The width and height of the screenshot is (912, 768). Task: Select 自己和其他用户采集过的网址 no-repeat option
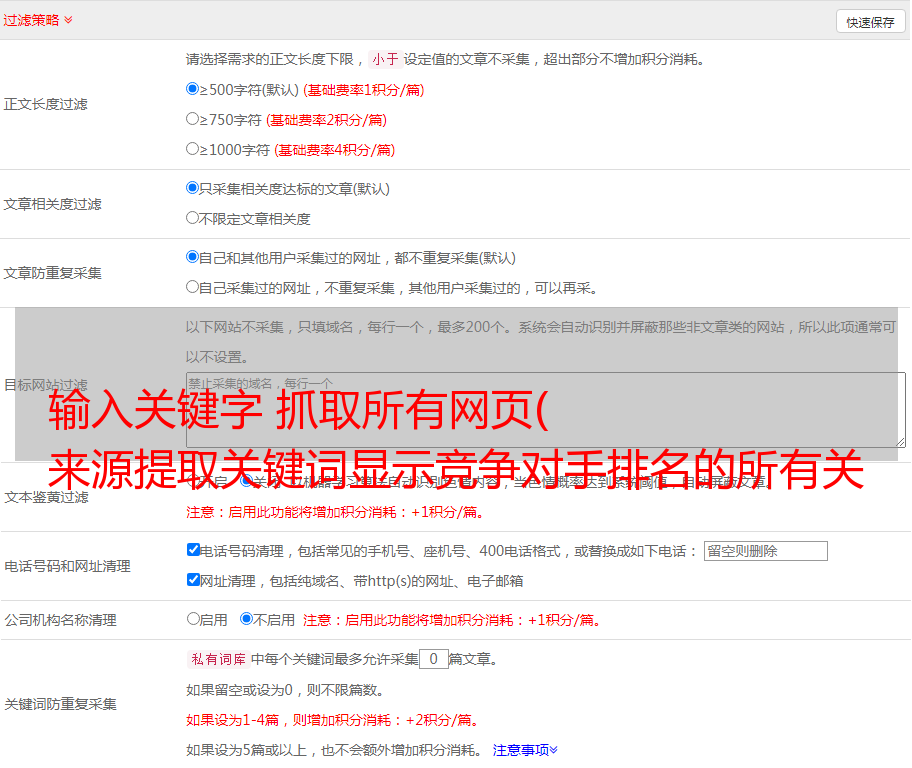pyautogui.click(x=193, y=257)
